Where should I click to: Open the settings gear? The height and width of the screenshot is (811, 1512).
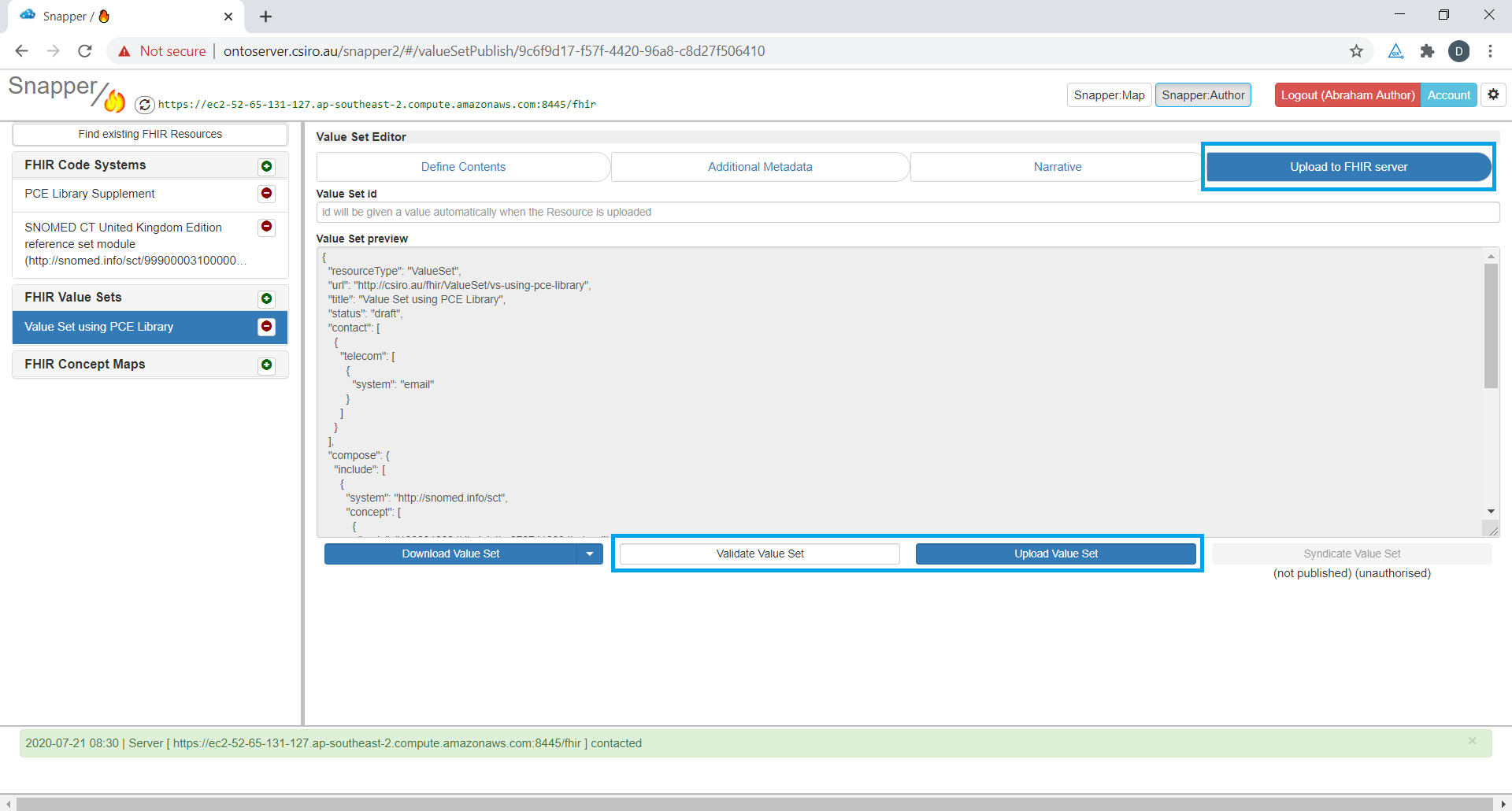coord(1493,94)
